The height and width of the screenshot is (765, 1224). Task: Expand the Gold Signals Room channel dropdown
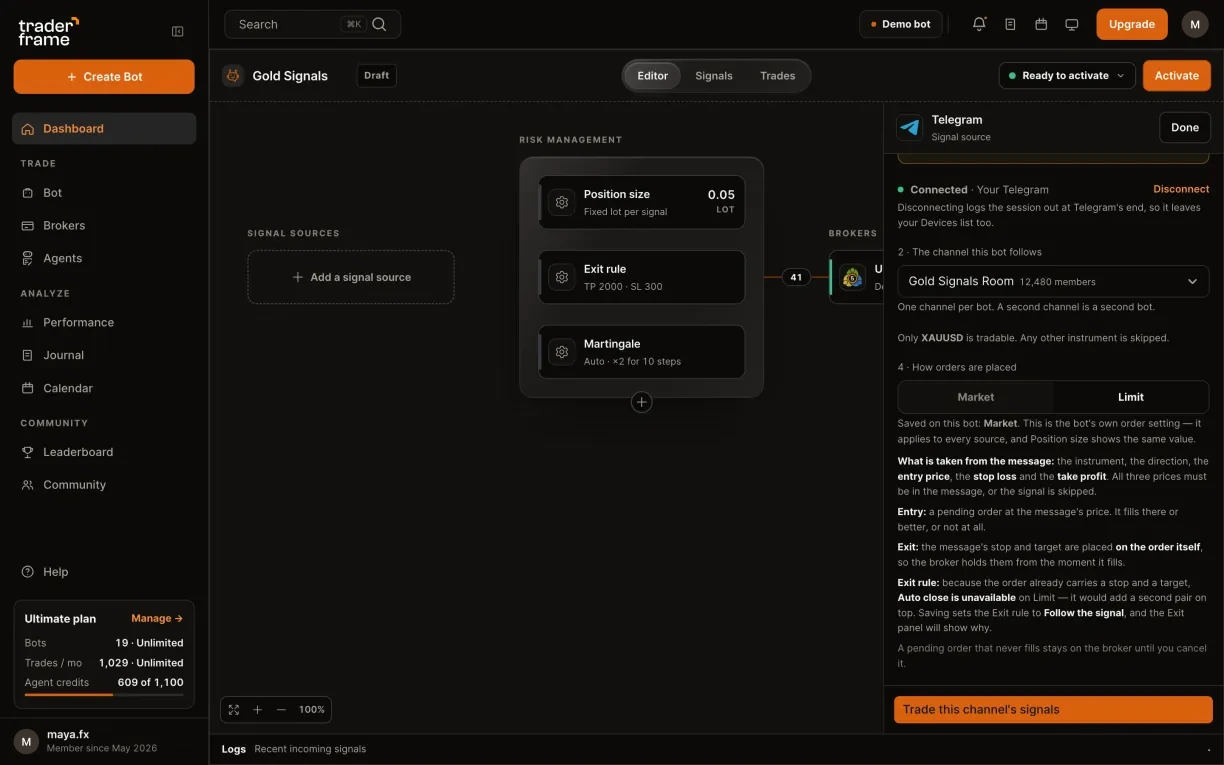point(1053,282)
